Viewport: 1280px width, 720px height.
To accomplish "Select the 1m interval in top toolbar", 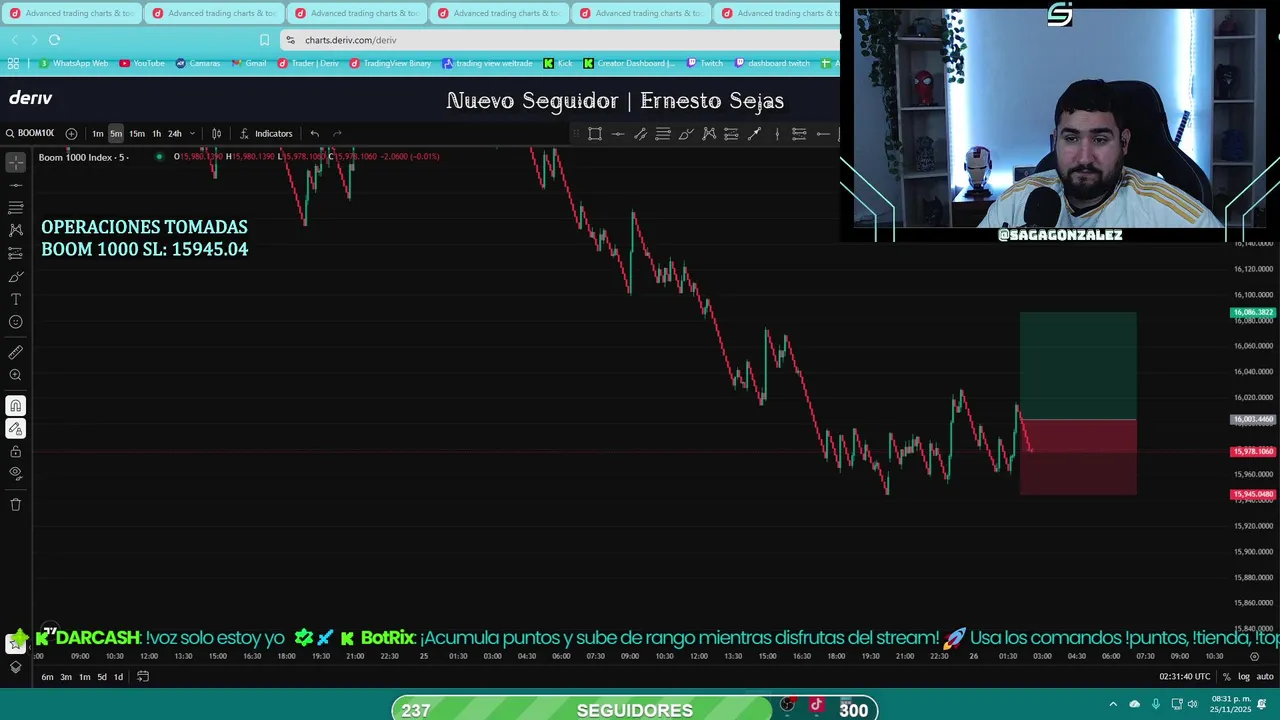I will [98, 134].
